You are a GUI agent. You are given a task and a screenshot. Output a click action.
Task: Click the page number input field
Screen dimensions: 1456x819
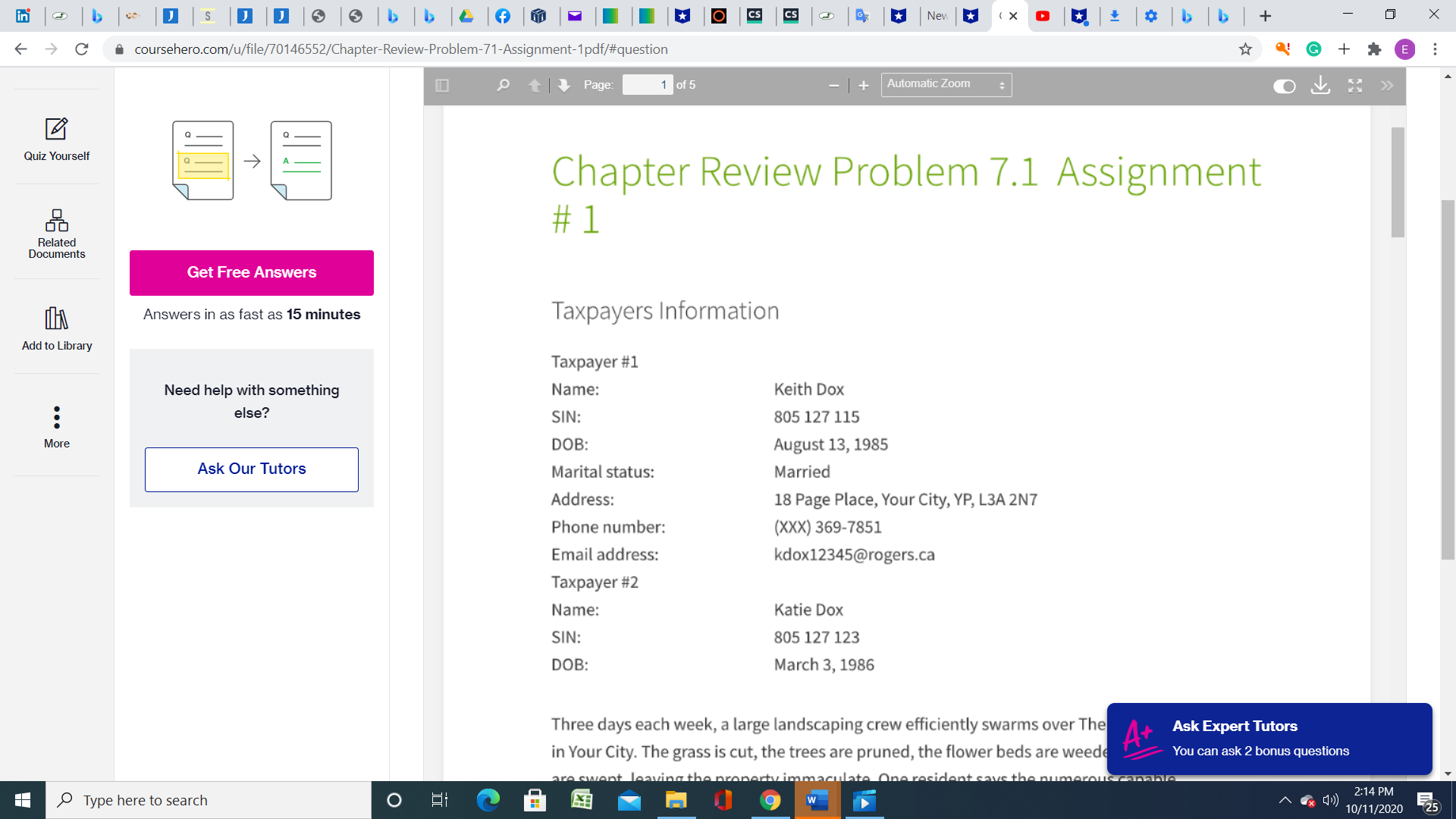click(647, 85)
